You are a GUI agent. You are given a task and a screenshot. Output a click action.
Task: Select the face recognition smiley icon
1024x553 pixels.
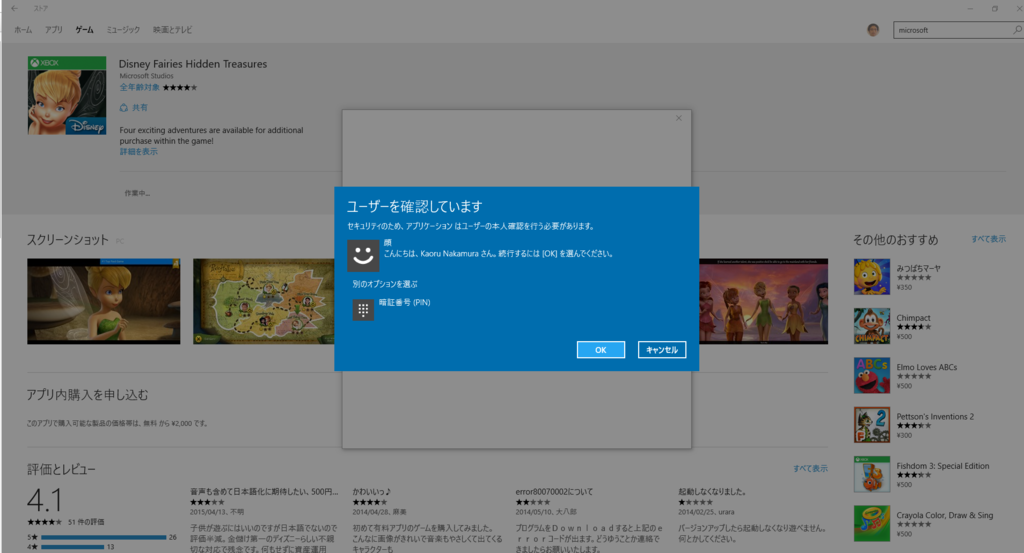(363, 256)
